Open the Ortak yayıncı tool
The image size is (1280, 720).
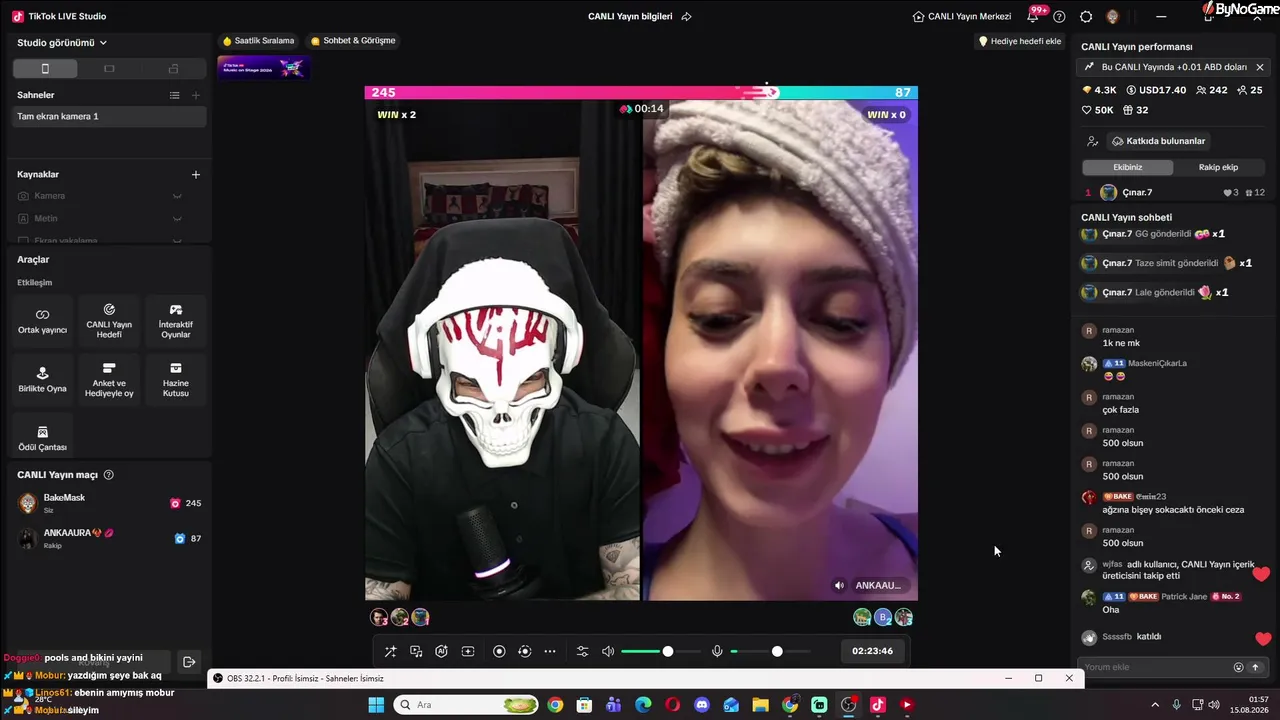pos(42,321)
